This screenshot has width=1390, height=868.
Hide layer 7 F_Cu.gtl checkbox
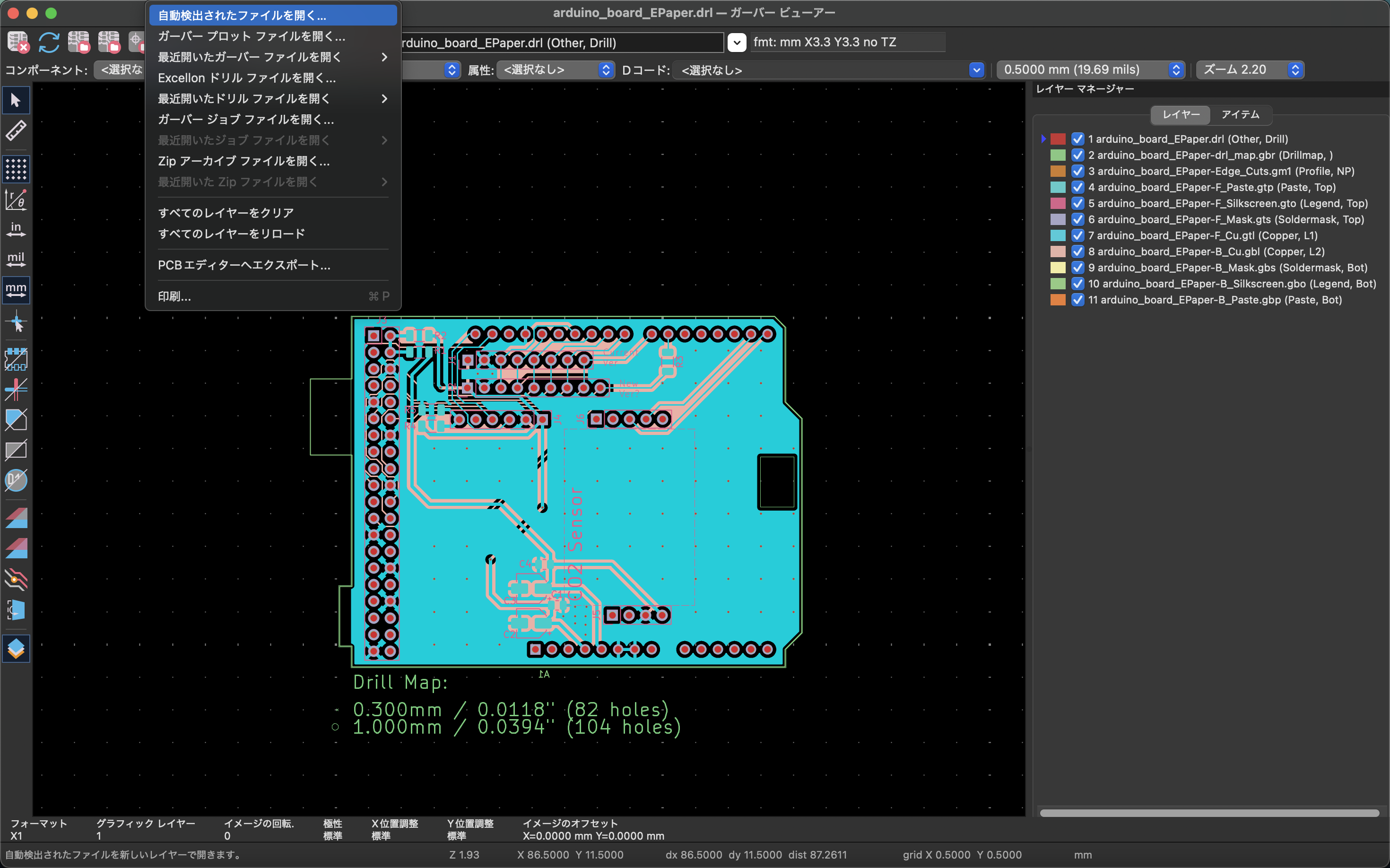coord(1077,235)
